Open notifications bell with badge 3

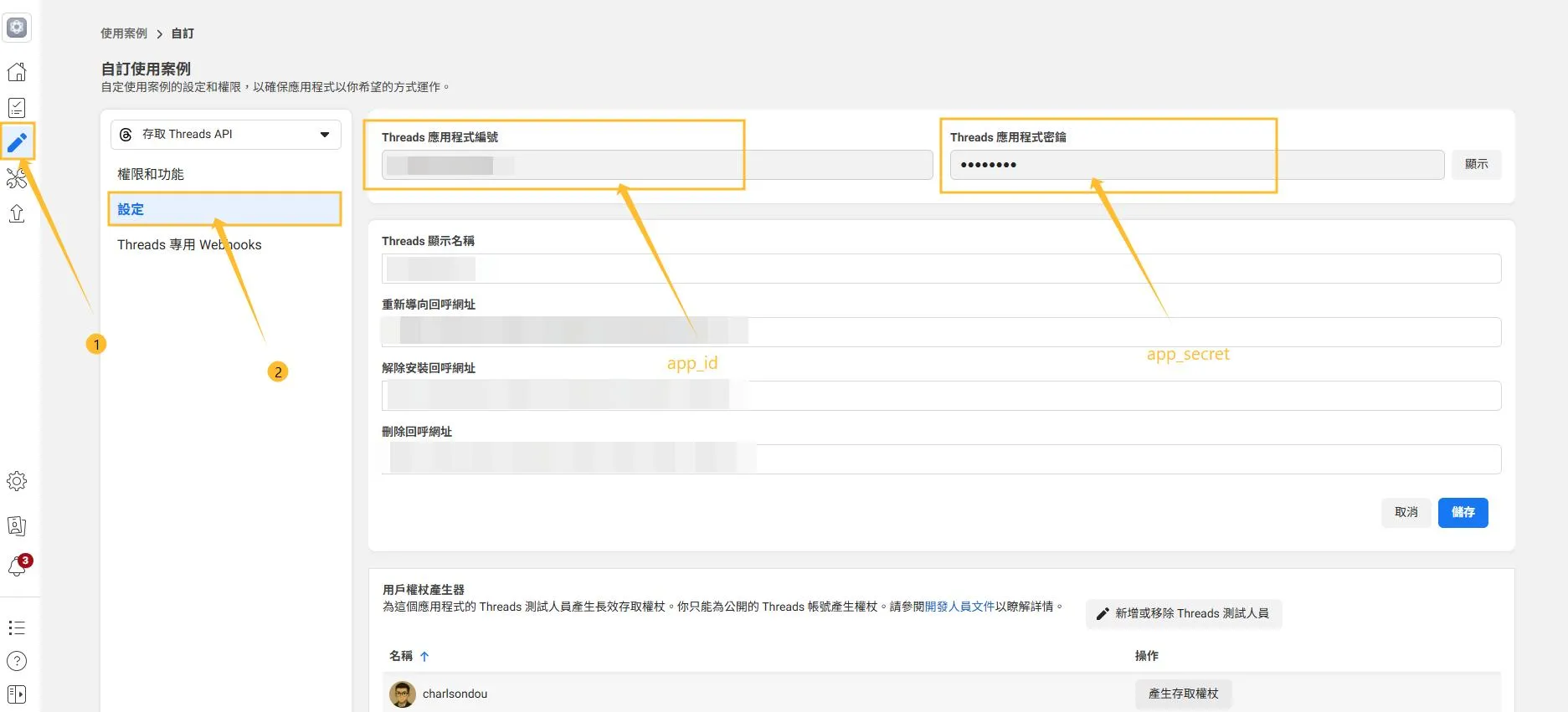point(18,566)
